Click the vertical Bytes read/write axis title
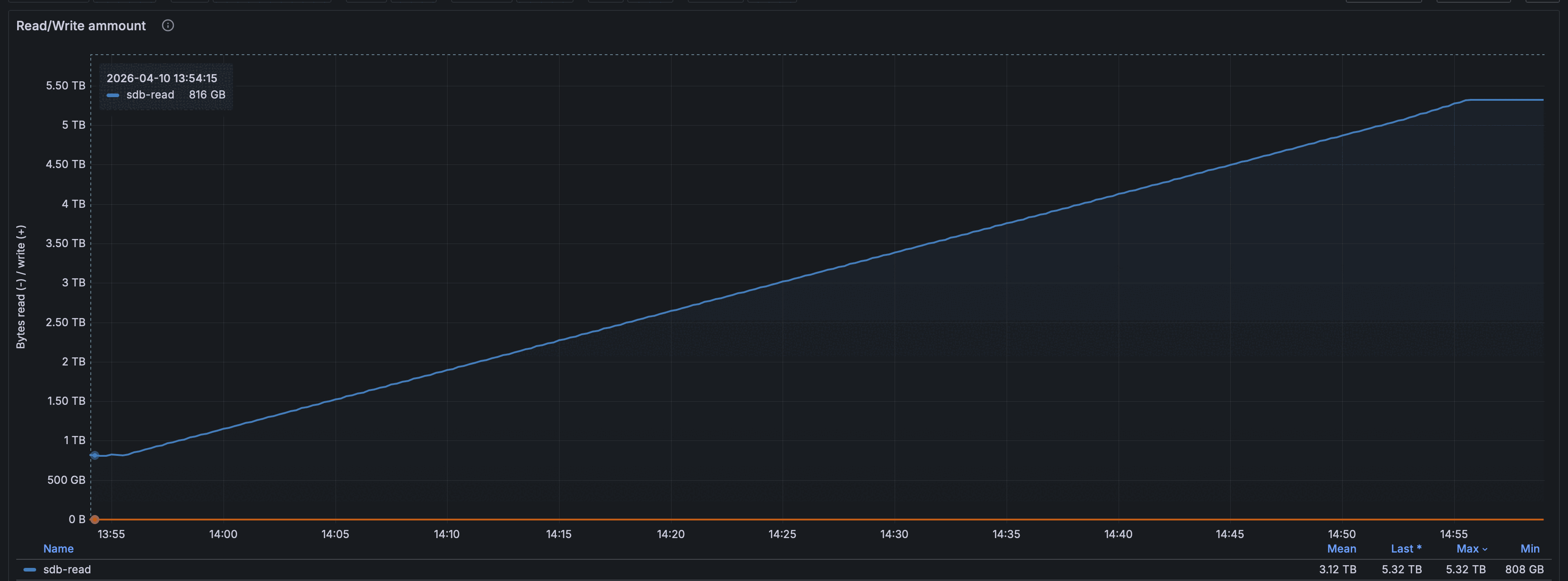Image resolution: width=1568 pixels, height=581 pixels. (21, 286)
